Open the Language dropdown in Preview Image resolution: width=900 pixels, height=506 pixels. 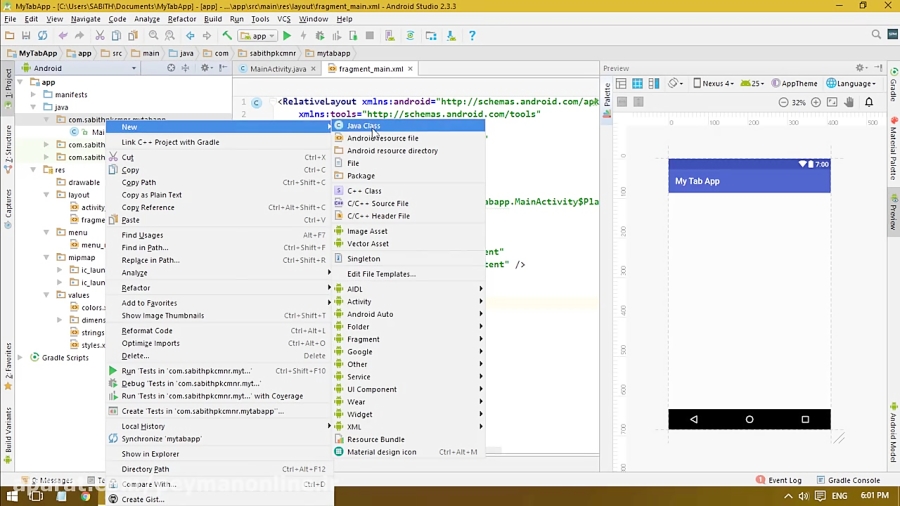click(853, 84)
